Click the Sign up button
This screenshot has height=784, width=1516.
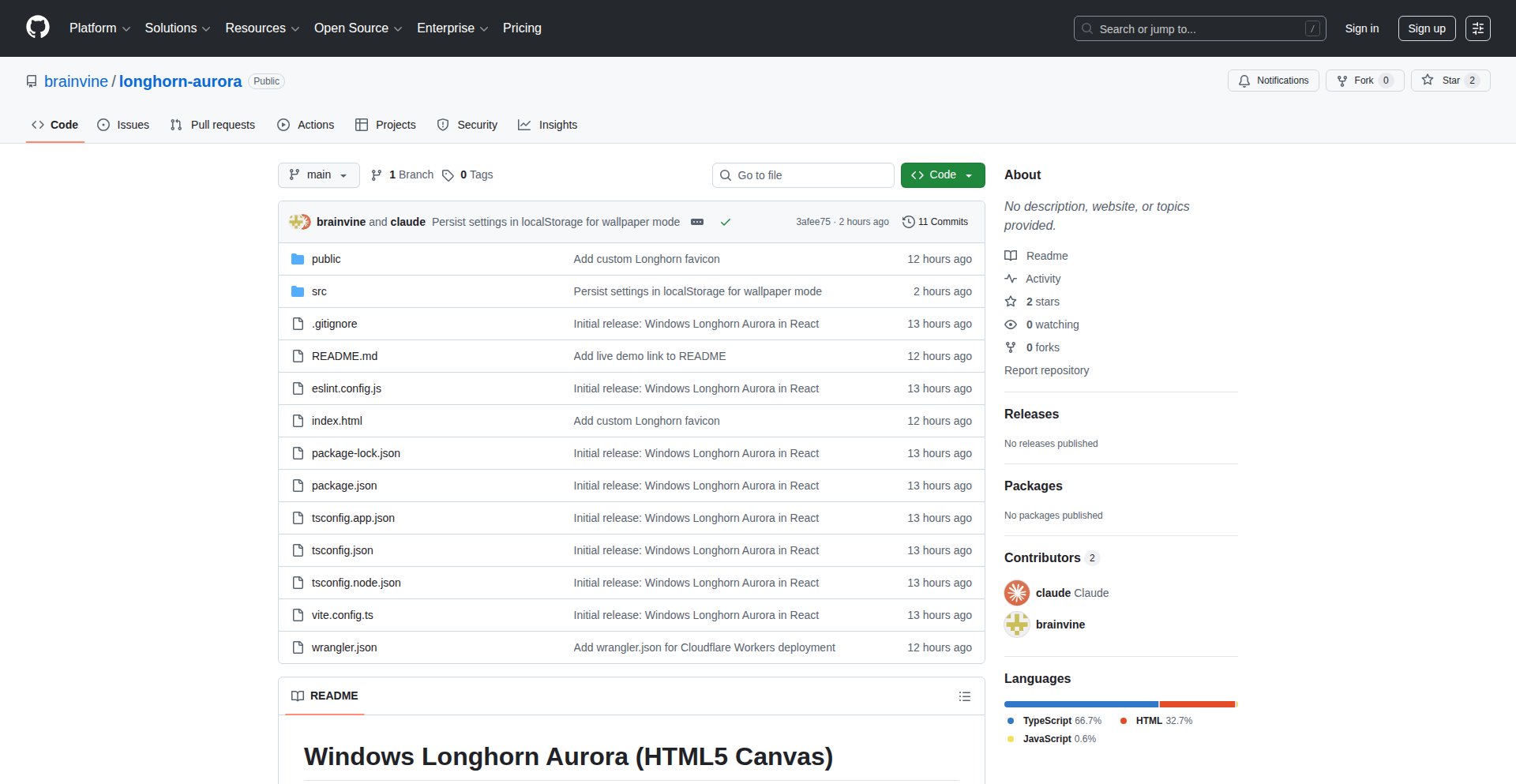1426,28
